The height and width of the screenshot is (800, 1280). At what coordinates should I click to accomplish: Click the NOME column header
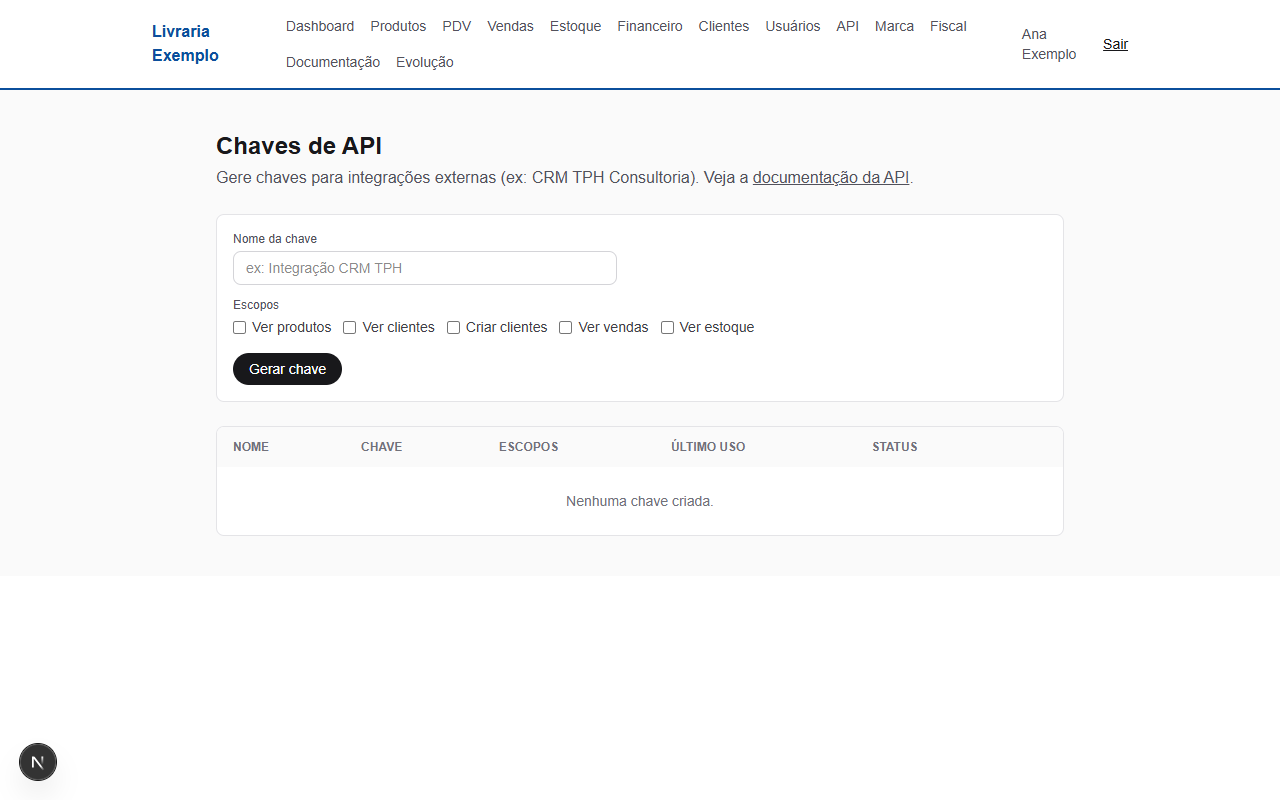click(251, 447)
